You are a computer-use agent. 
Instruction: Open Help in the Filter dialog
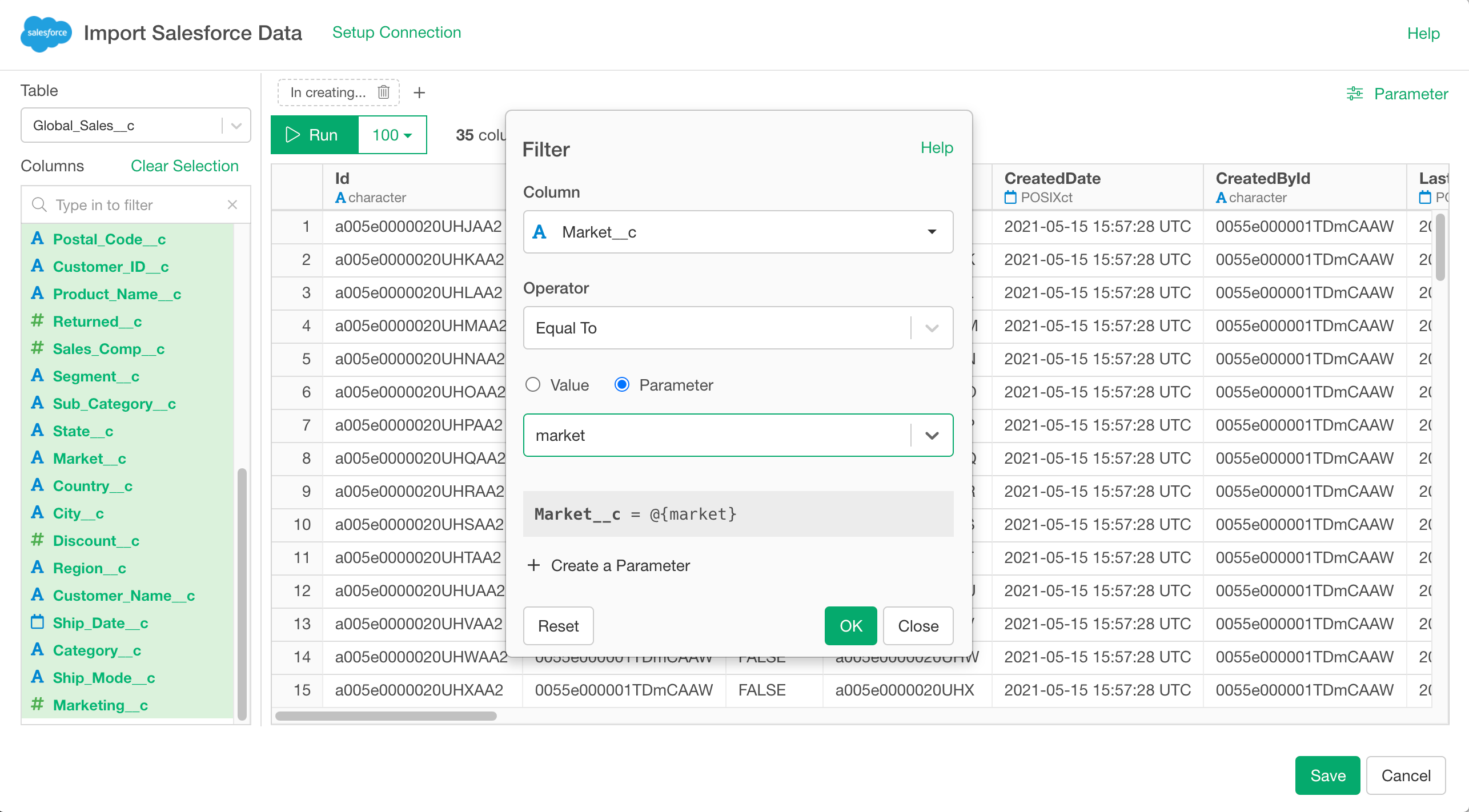click(x=937, y=148)
